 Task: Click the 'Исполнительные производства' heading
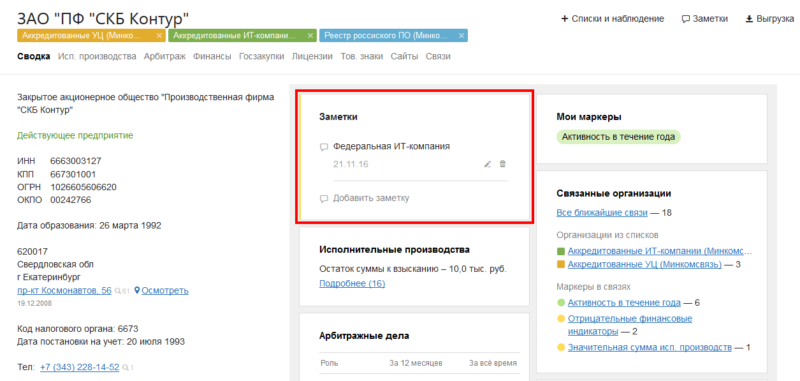coord(394,250)
